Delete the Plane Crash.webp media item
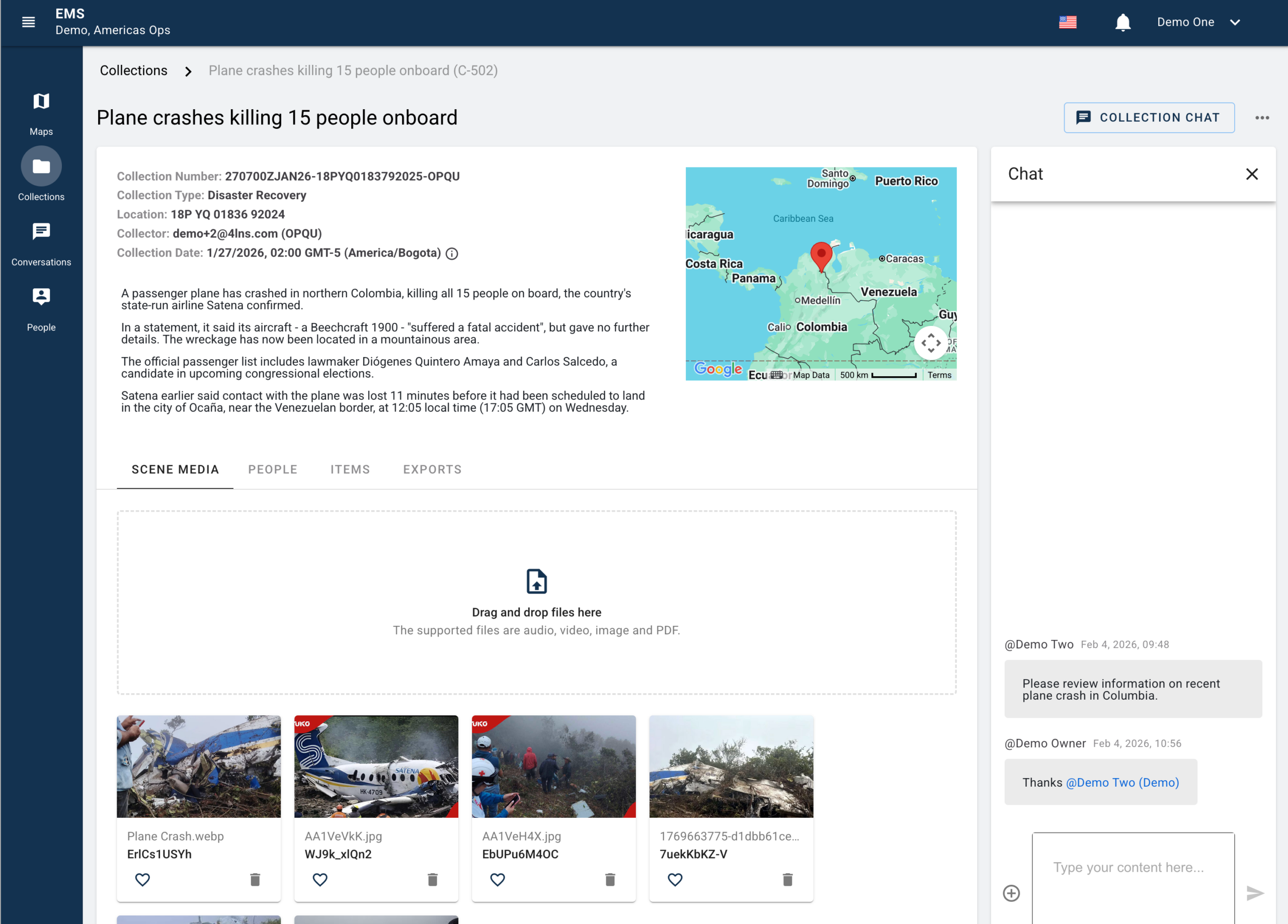 click(x=255, y=879)
